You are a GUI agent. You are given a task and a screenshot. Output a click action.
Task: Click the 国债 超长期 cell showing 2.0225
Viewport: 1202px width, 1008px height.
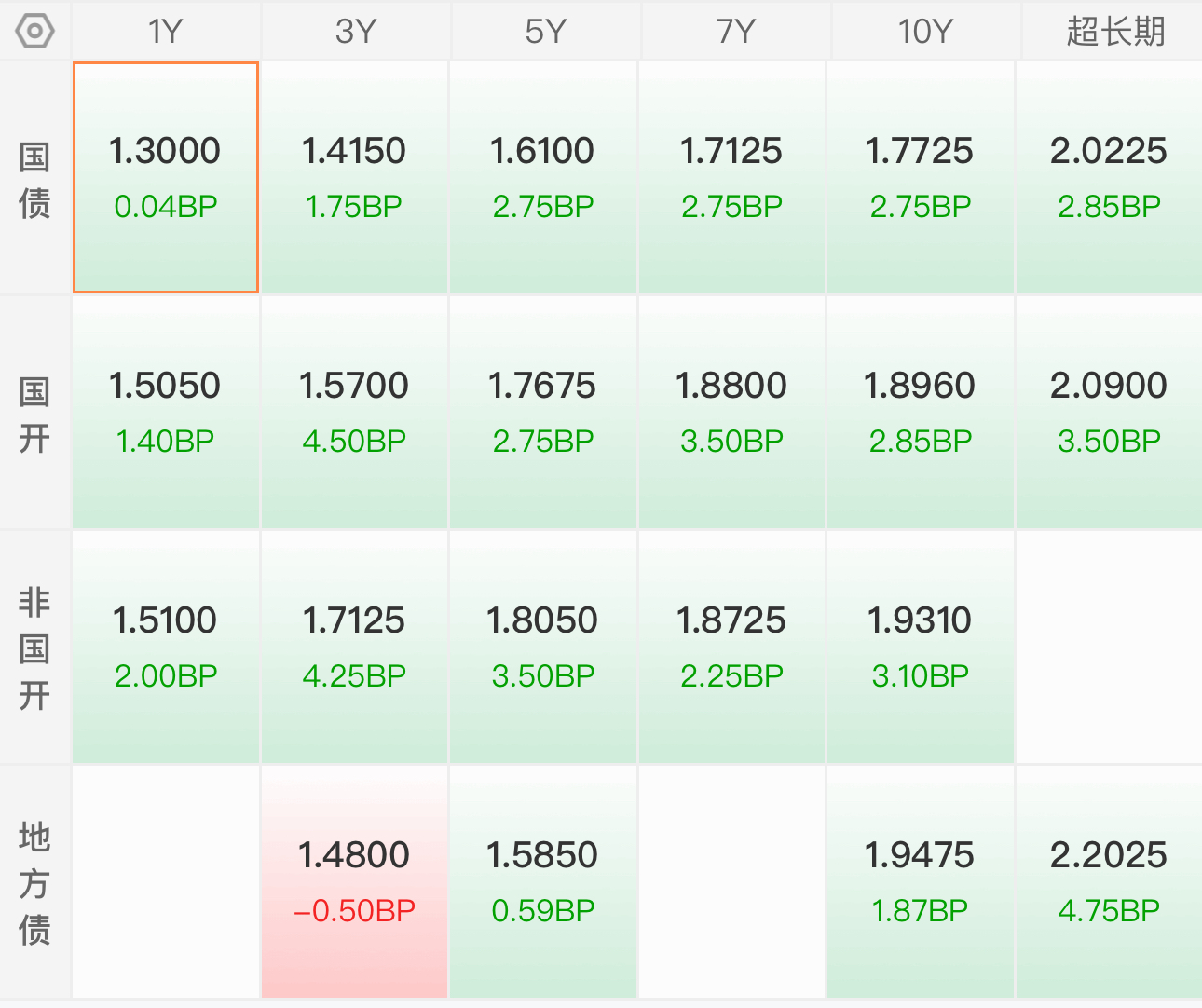tap(1109, 178)
